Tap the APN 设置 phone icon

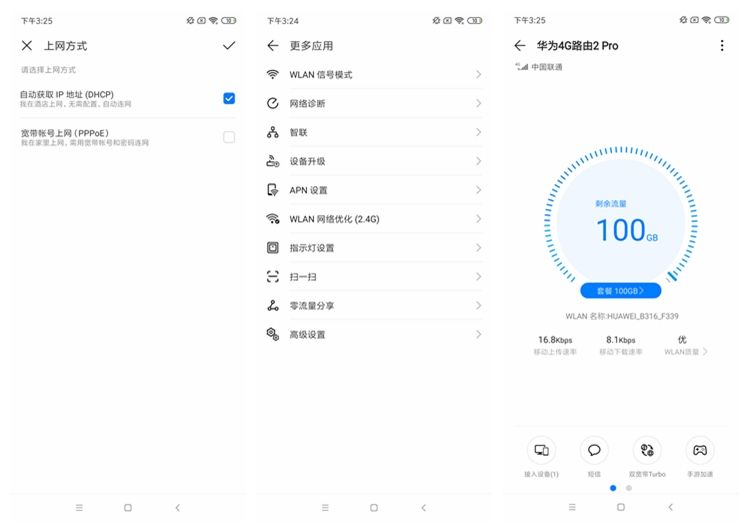(x=273, y=190)
